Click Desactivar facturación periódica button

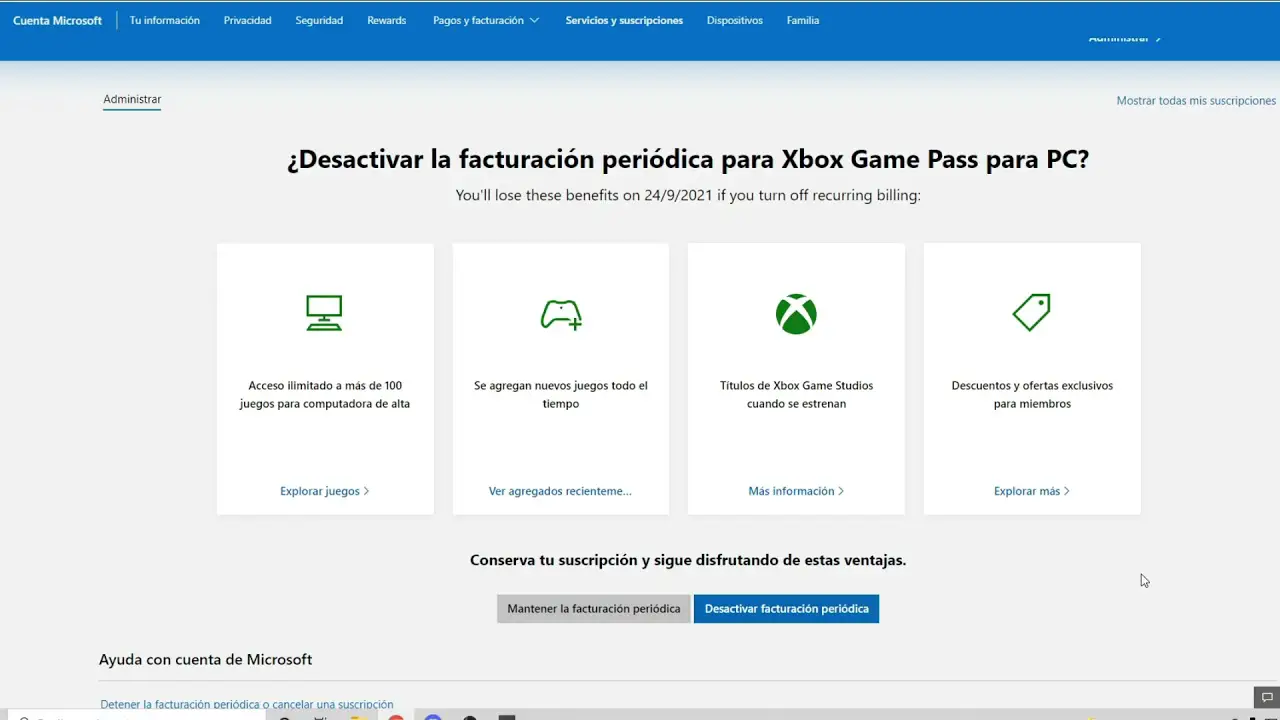(x=786, y=608)
